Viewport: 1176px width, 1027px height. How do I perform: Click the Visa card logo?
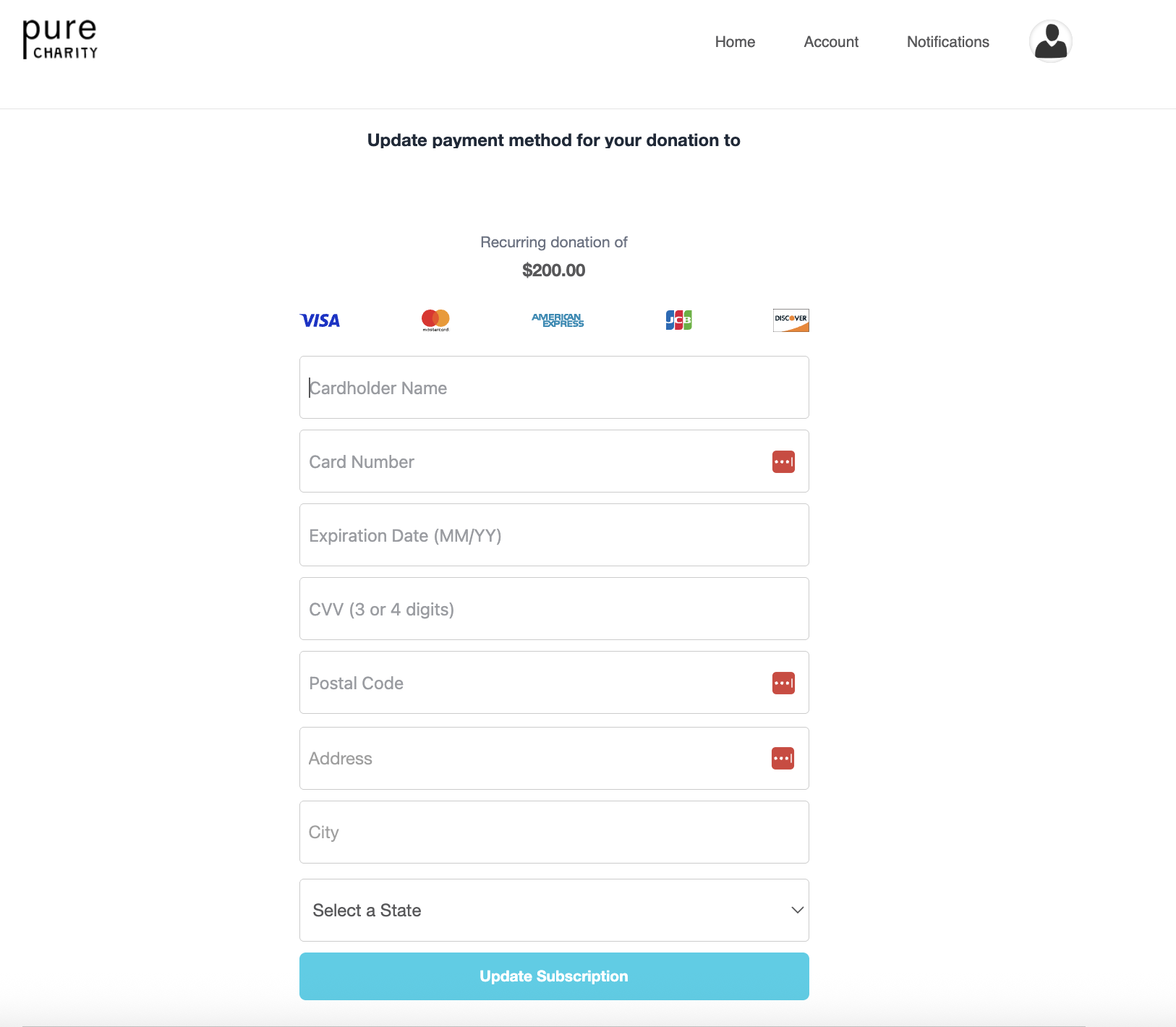tap(320, 320)
